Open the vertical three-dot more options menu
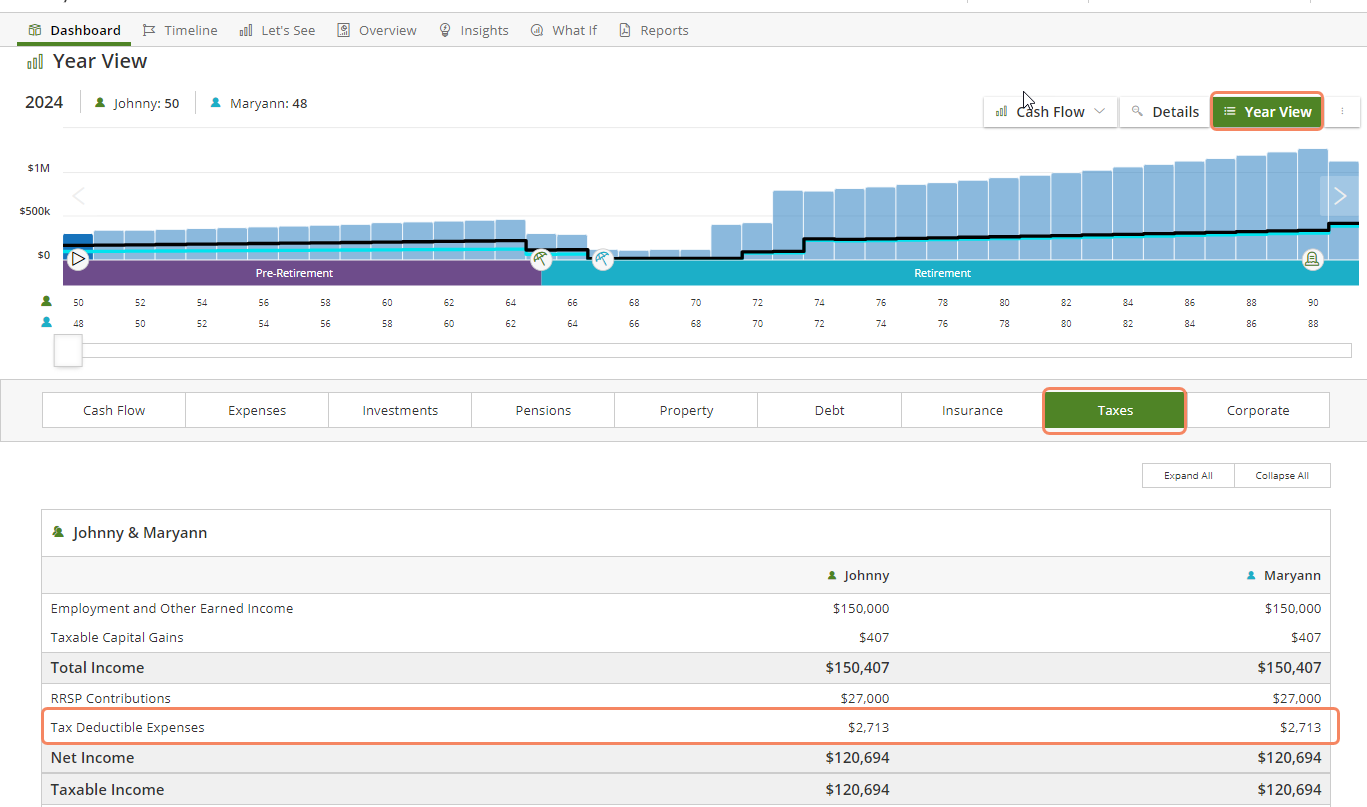Viewport: 1367px width, 807px height. [1342, 112]
